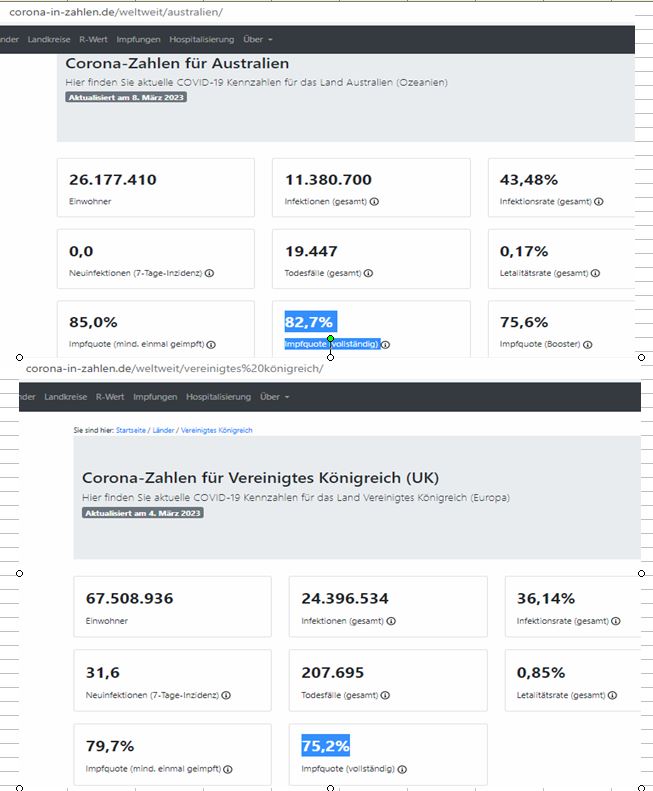Viewport: 653px width, 791px height.
Task: Click info icon beside Australia's Infektionsrate (gesamt)
Action: pyautogui.click(x=598, y=201)
